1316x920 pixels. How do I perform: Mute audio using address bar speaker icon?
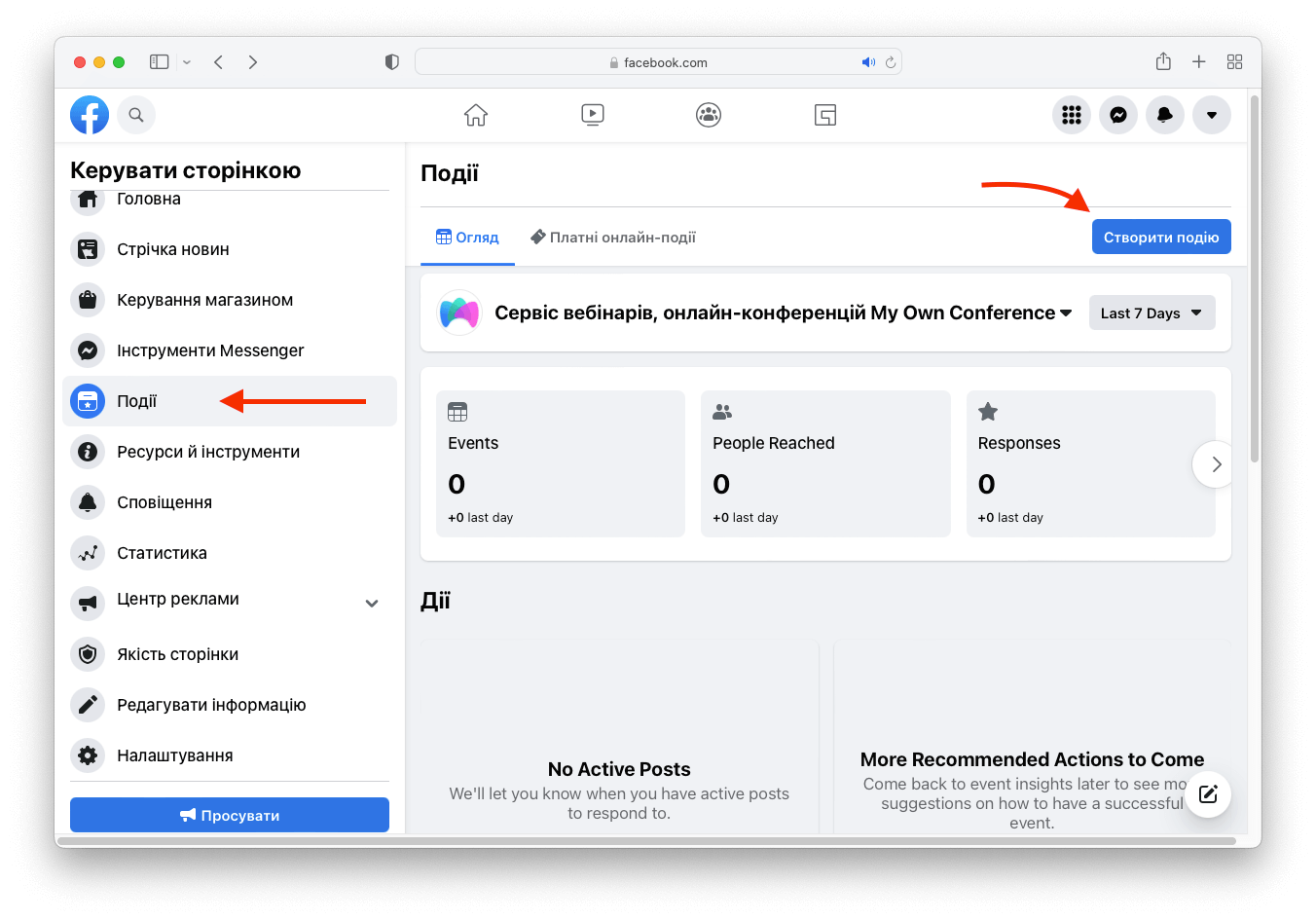868,62
